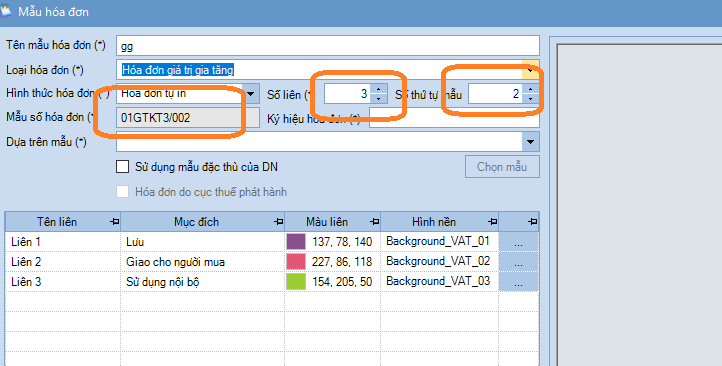Click the Lưu purpose cell
Viewport: 722px width, 366px height.
tap(203, 242)
